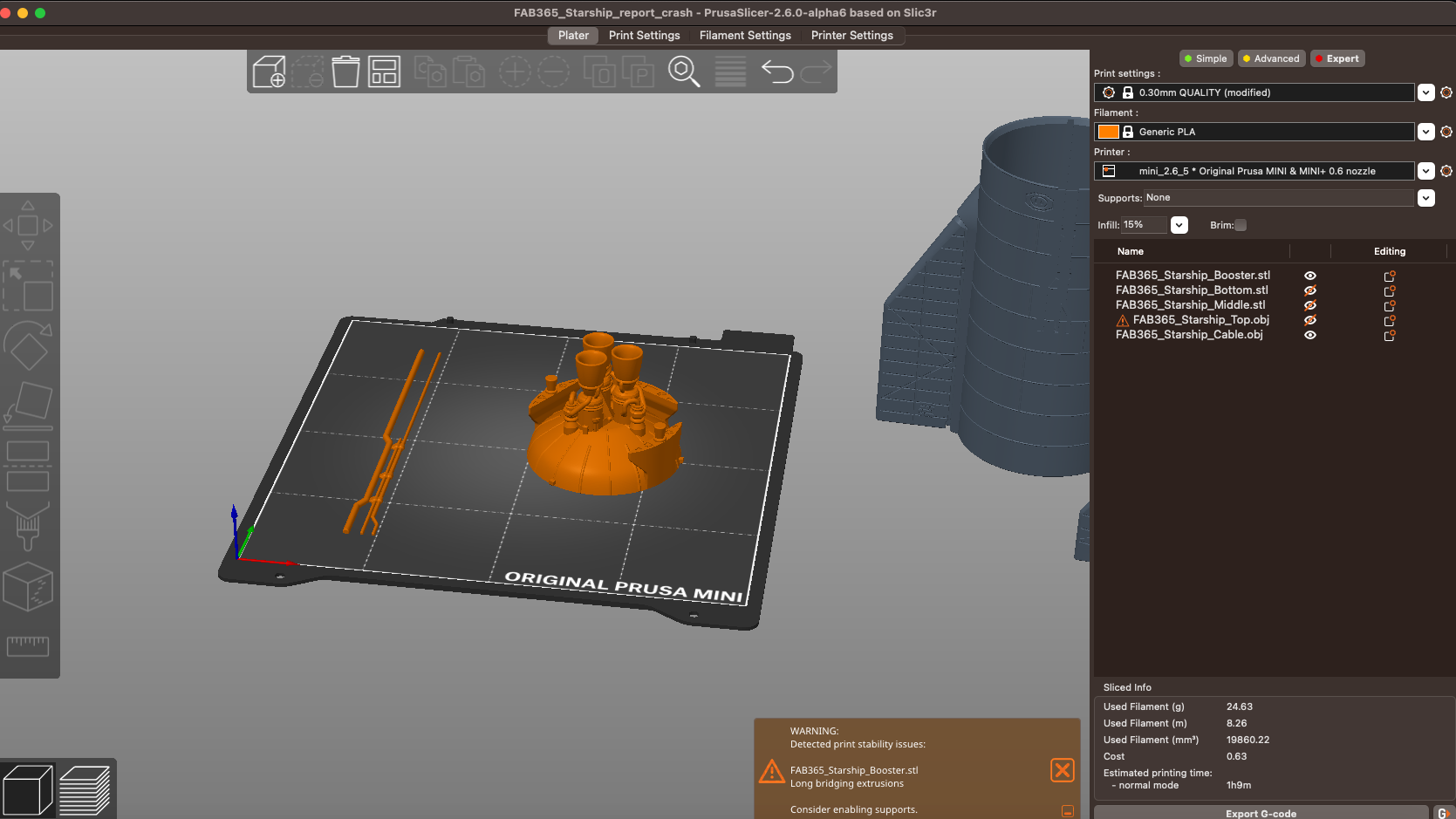Show the hidden FAB365_Starship_Middle.stl object
Image resolution: width=1456 pixels, height=819 pixels.
tap(1309, 305)
